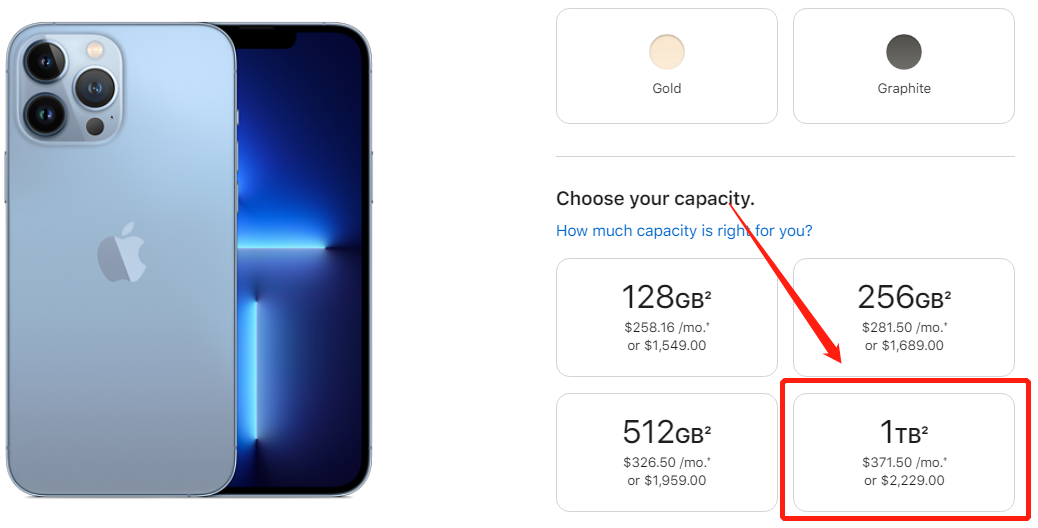Screen dimensions: 1038x528
Task: Click the 'Graphite' finish label text
Action: (x=904, y=88)
